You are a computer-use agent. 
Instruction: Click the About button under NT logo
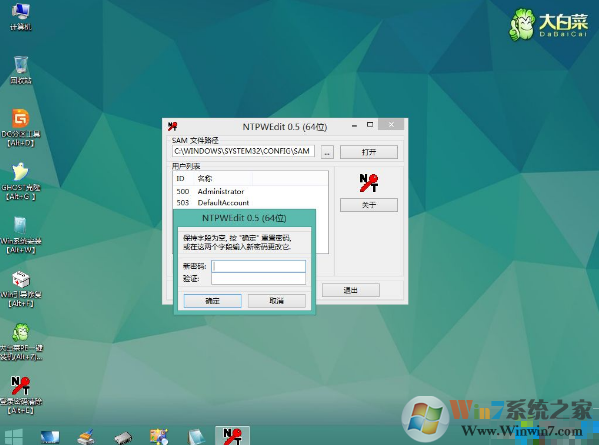(x=369, y=205)
